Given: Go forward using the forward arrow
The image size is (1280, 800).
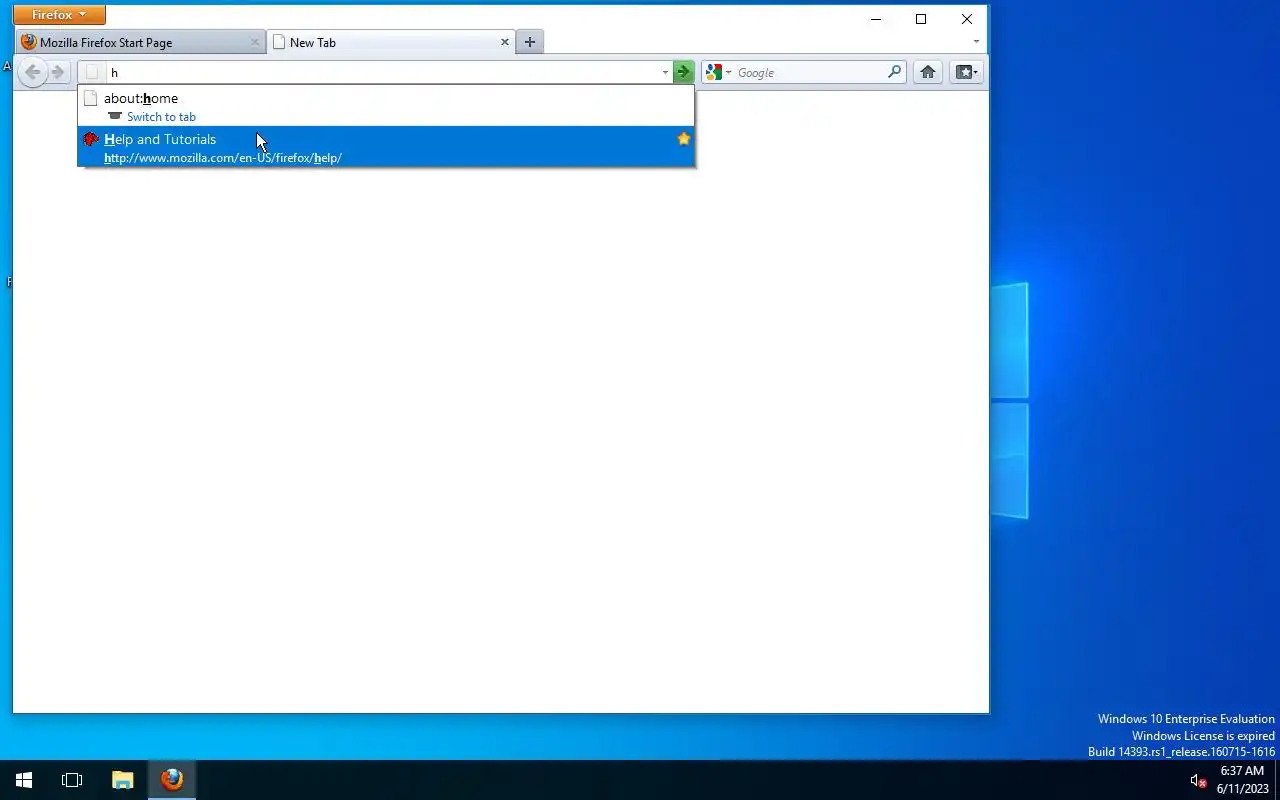Looking at the screenshot, I should (x=58, y=72).
